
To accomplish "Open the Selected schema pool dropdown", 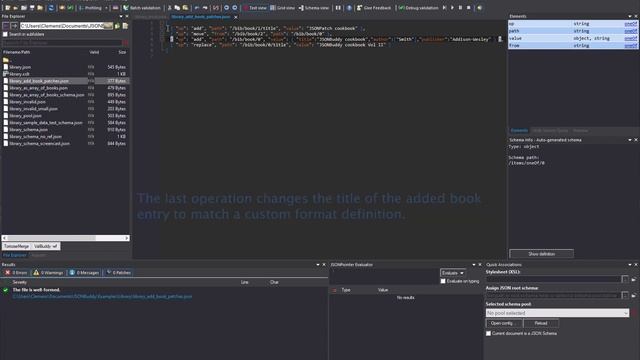I will [x=557, y=313].
